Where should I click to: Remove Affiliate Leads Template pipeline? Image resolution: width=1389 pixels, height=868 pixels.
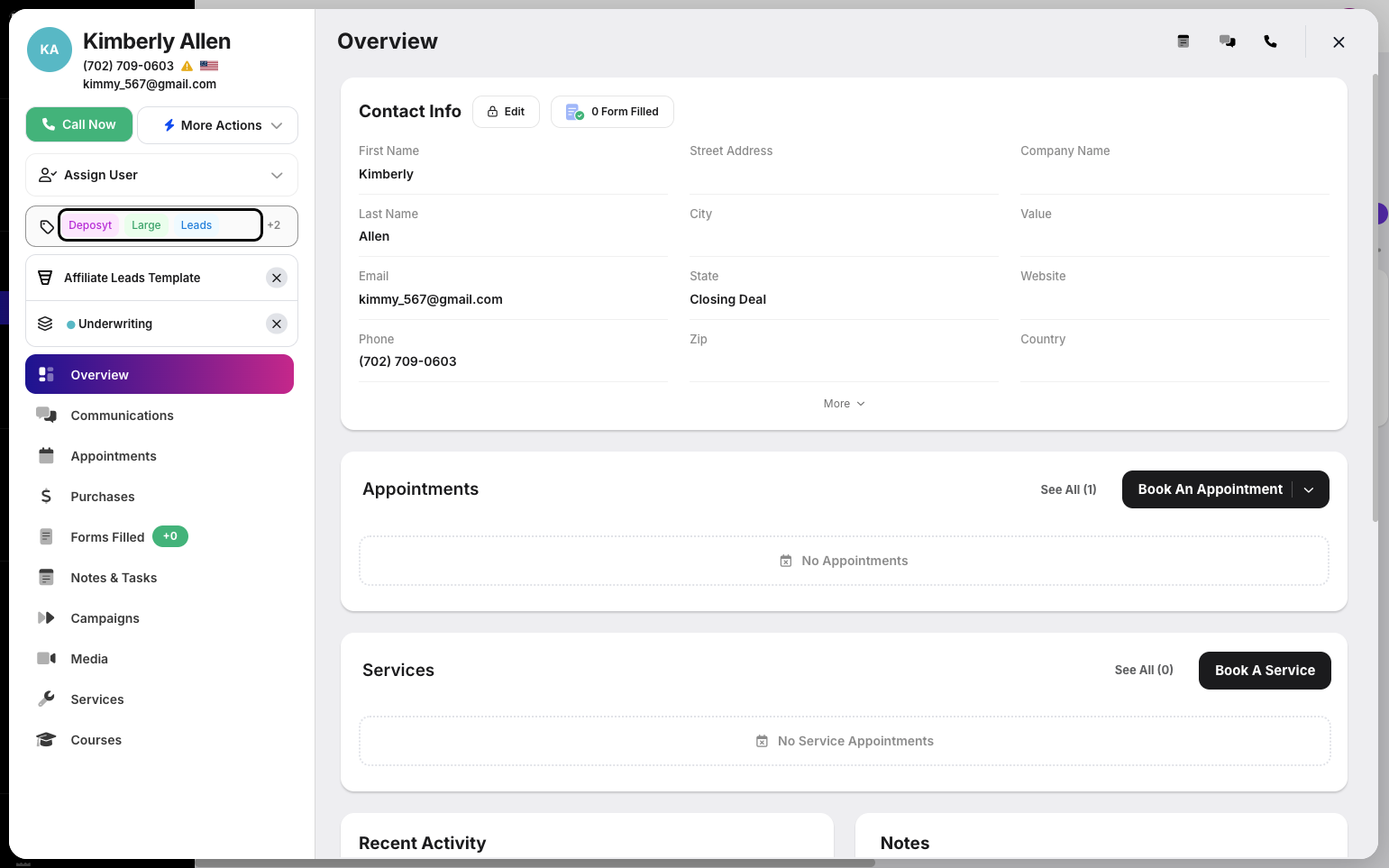tap(277, 278)
